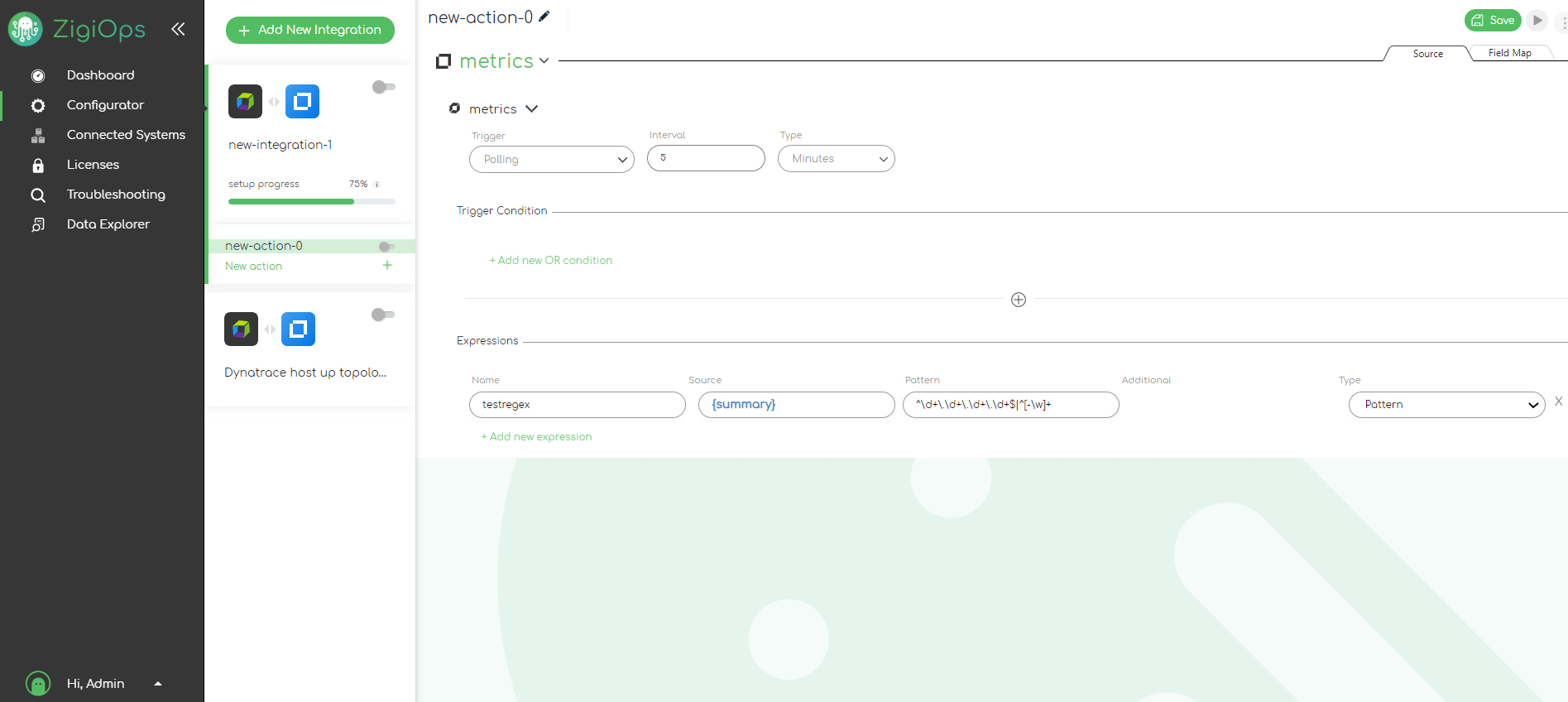The width and height of the screenshot is (1568, 702).
Task: Open Troubleshooting from sidebar
Action: [x=116, y=195]
